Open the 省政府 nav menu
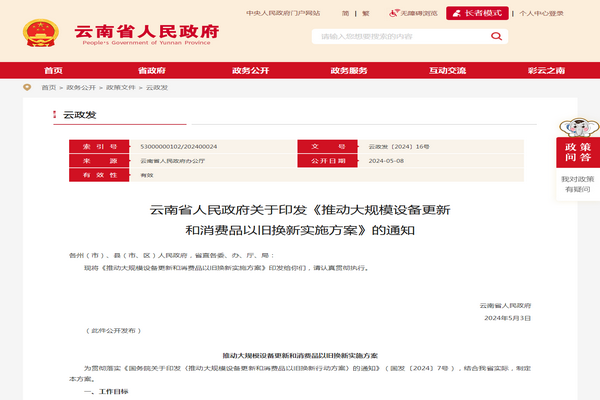This screenshot has width=600, height=400. (x=151, y=71)
